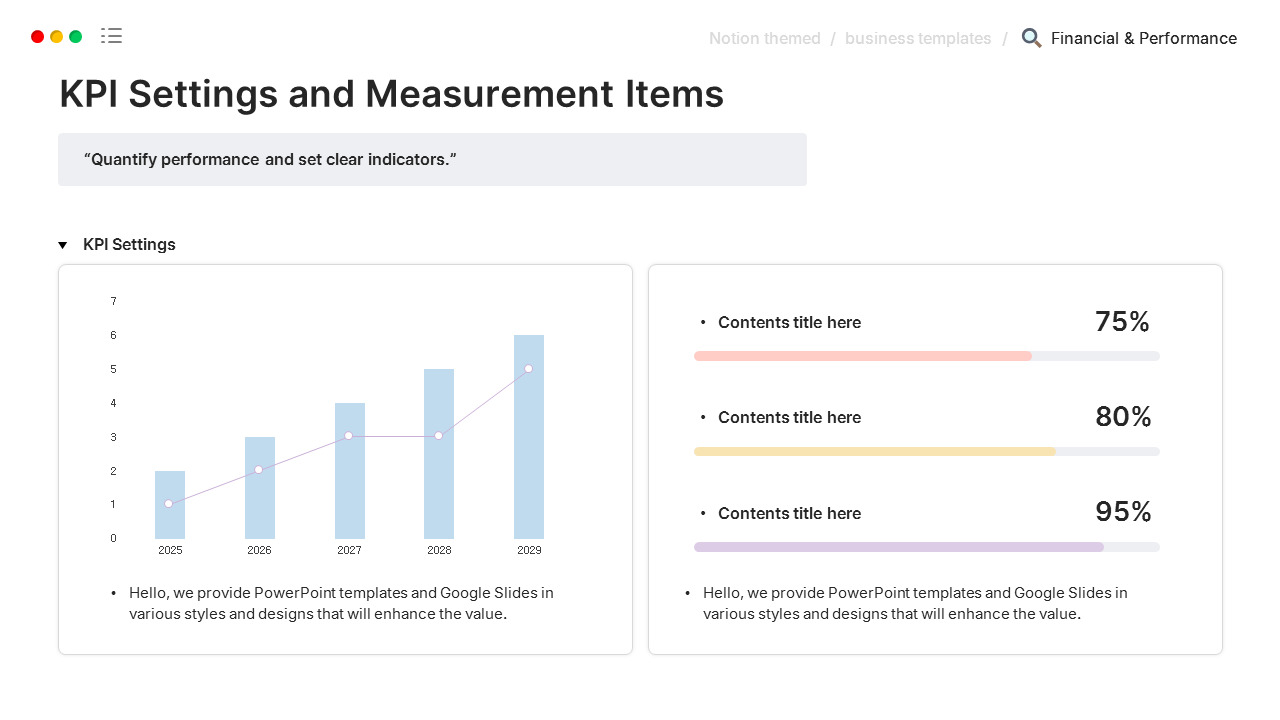Click the bullet before 'Hello, we provide PowerPoint templates'
This screenshot has width=1280, height=720.
[114, 592]
